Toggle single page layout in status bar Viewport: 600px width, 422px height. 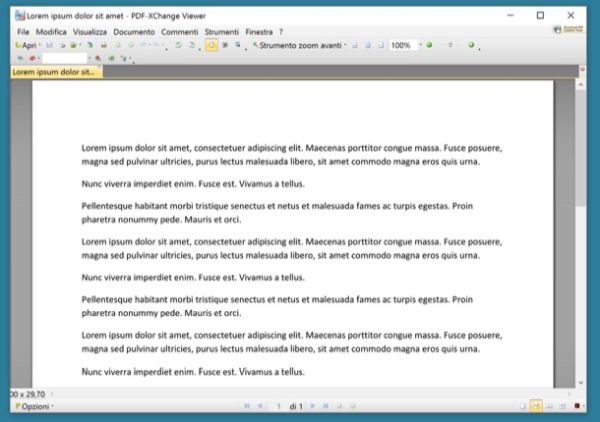click(522, 406)
